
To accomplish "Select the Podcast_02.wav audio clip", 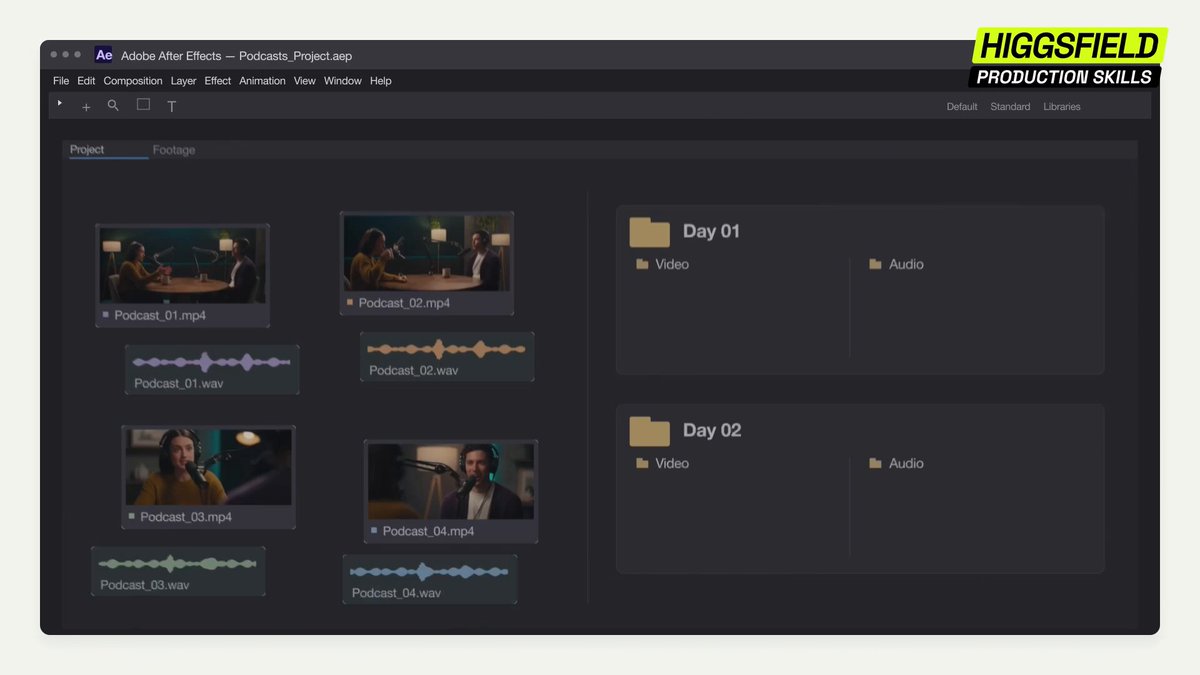I will (447, 357).
